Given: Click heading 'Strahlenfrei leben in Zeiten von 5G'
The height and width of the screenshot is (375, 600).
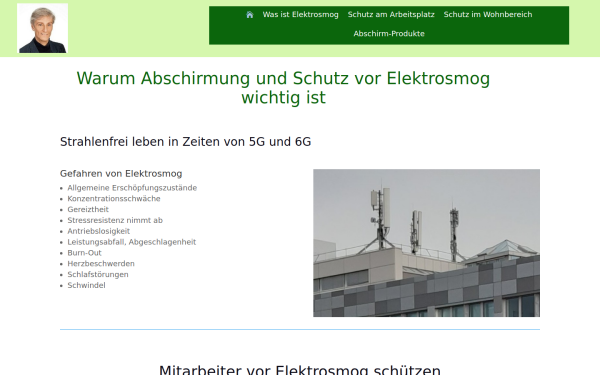Looking at the screenshot, I should (186, 142).
